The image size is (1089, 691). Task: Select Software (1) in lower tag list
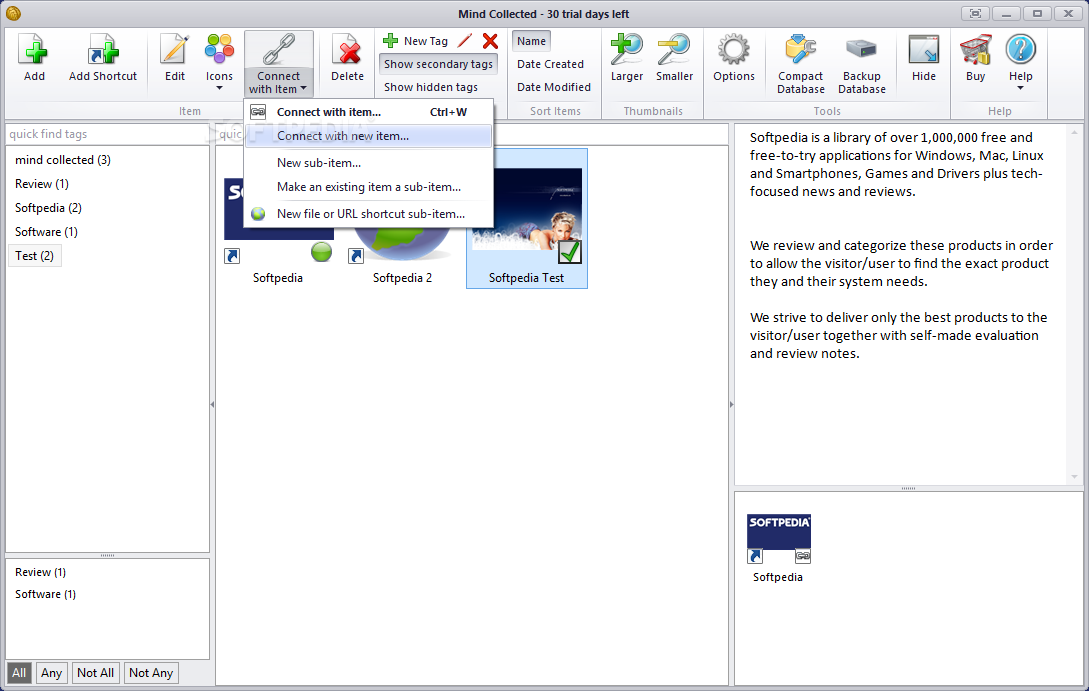(x=45, y=594)
